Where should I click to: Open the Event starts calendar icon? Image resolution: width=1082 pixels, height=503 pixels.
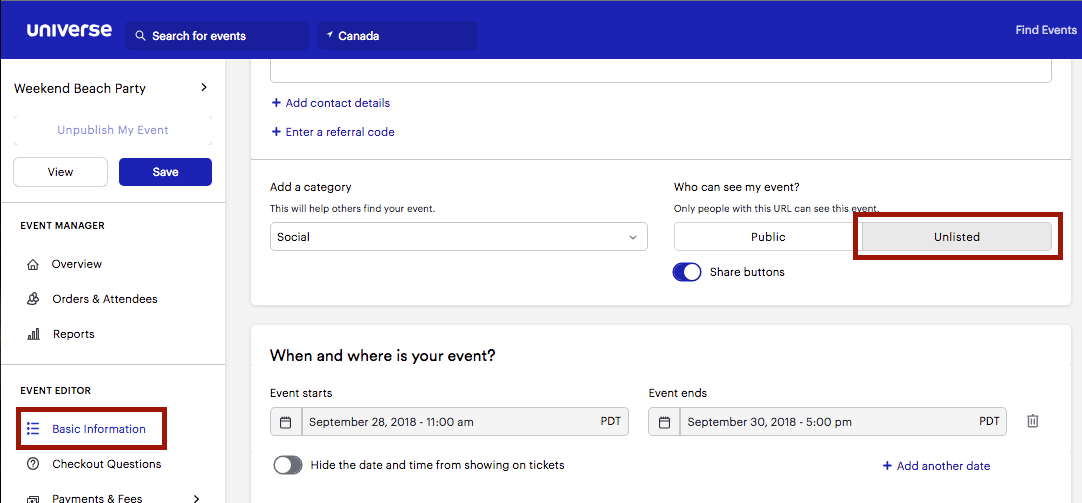(286, 422)
